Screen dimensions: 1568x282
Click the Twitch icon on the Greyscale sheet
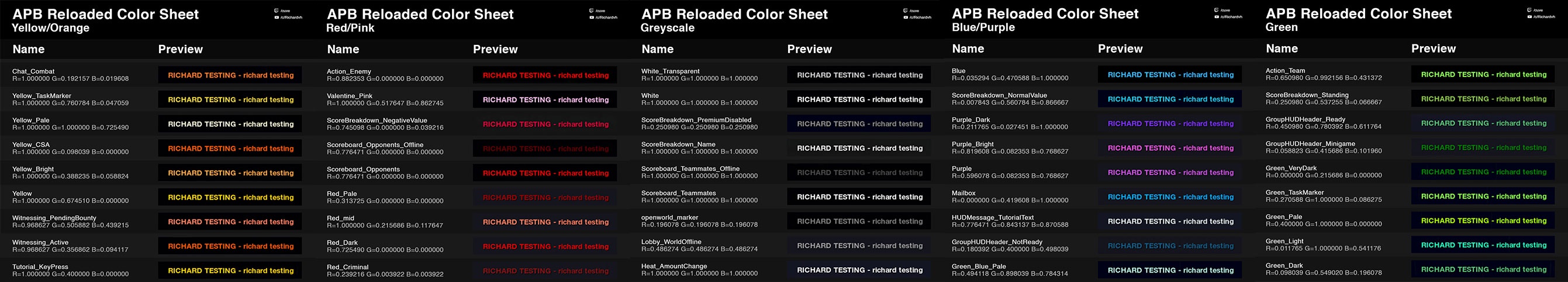coord(906,11)
